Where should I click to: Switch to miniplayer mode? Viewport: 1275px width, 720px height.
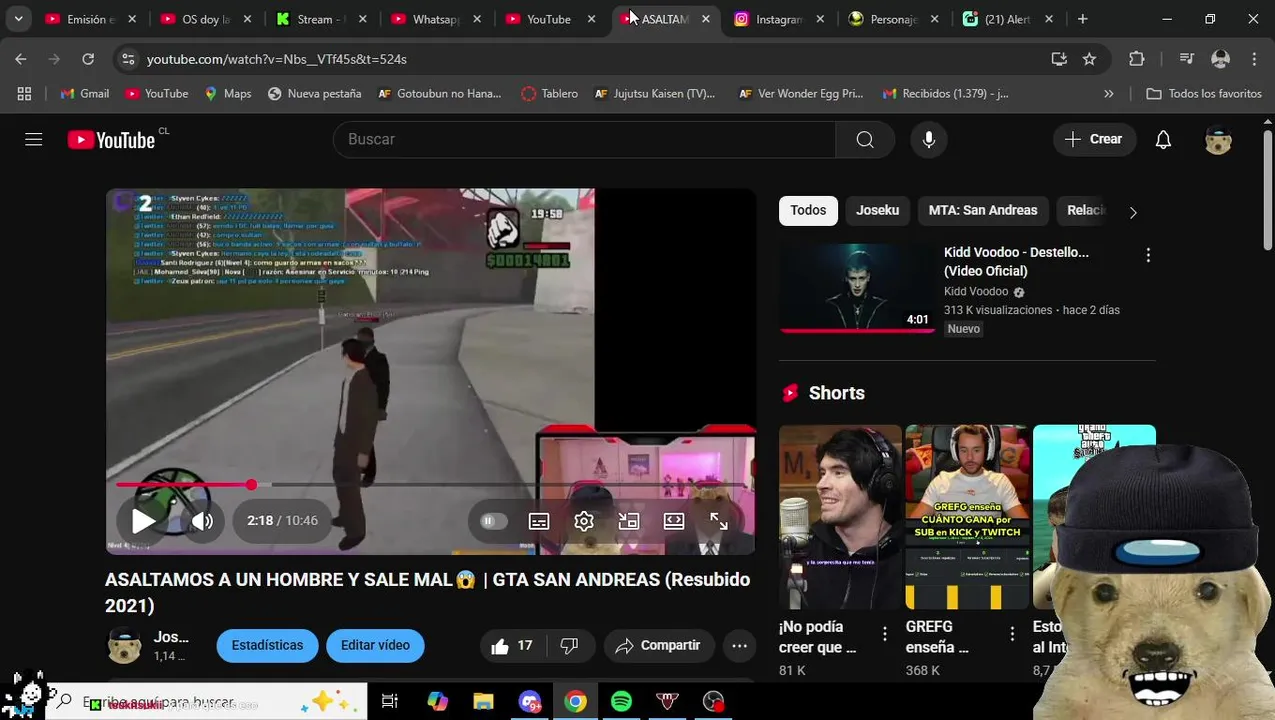pos(629,521)
